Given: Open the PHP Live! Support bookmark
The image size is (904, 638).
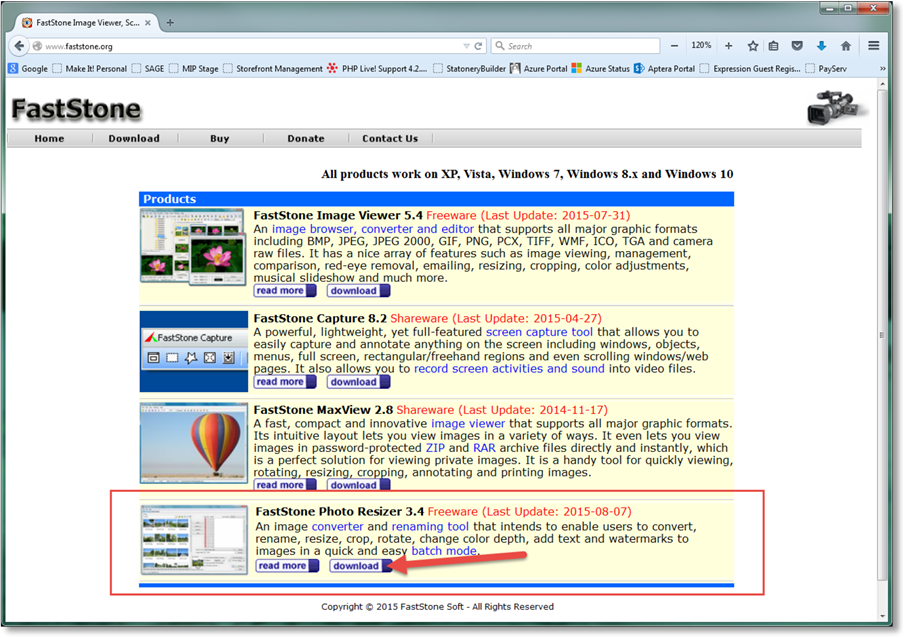Looking at the screenshot, I should click(377, 69).
